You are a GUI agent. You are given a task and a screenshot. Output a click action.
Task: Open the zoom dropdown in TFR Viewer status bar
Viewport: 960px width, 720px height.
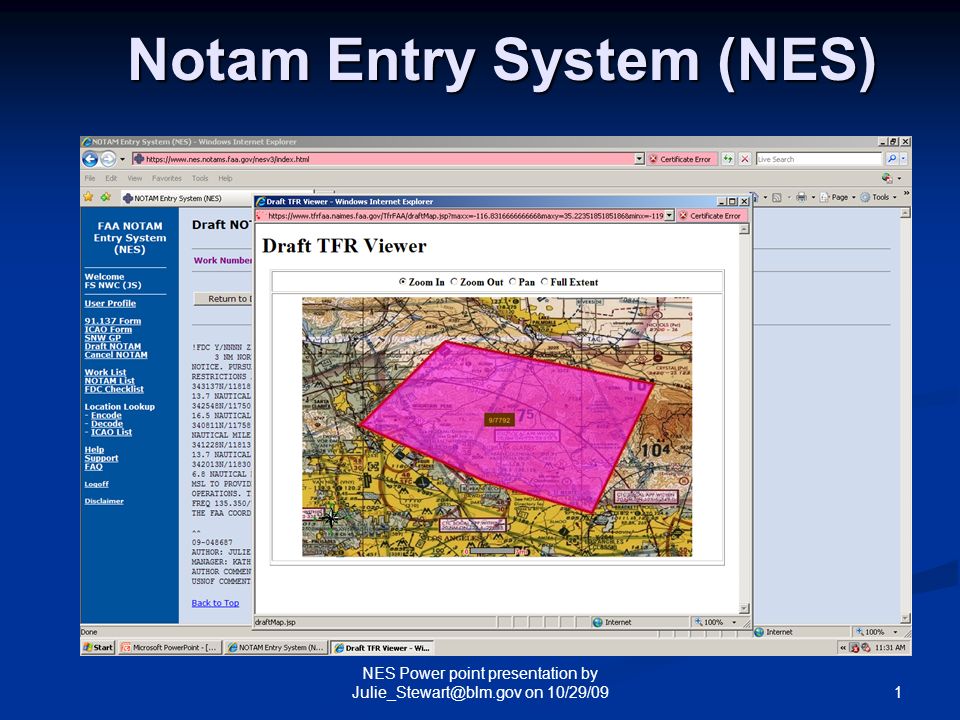click(x=734, y=622)
